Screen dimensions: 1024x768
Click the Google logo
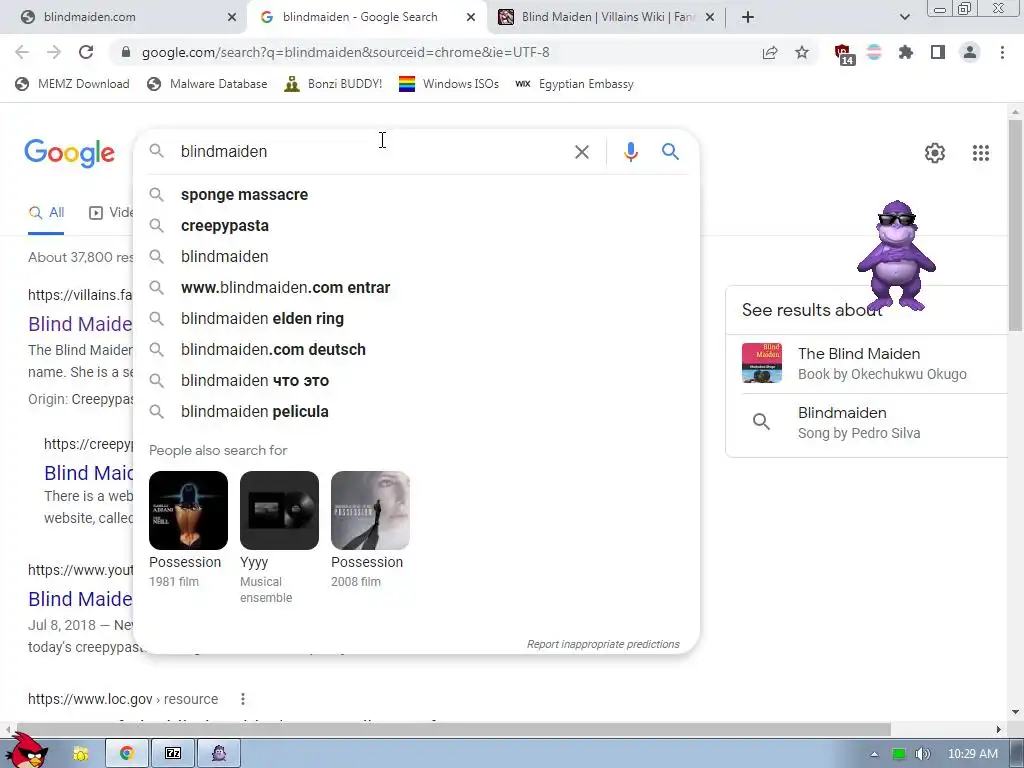[x=70, y=153]
